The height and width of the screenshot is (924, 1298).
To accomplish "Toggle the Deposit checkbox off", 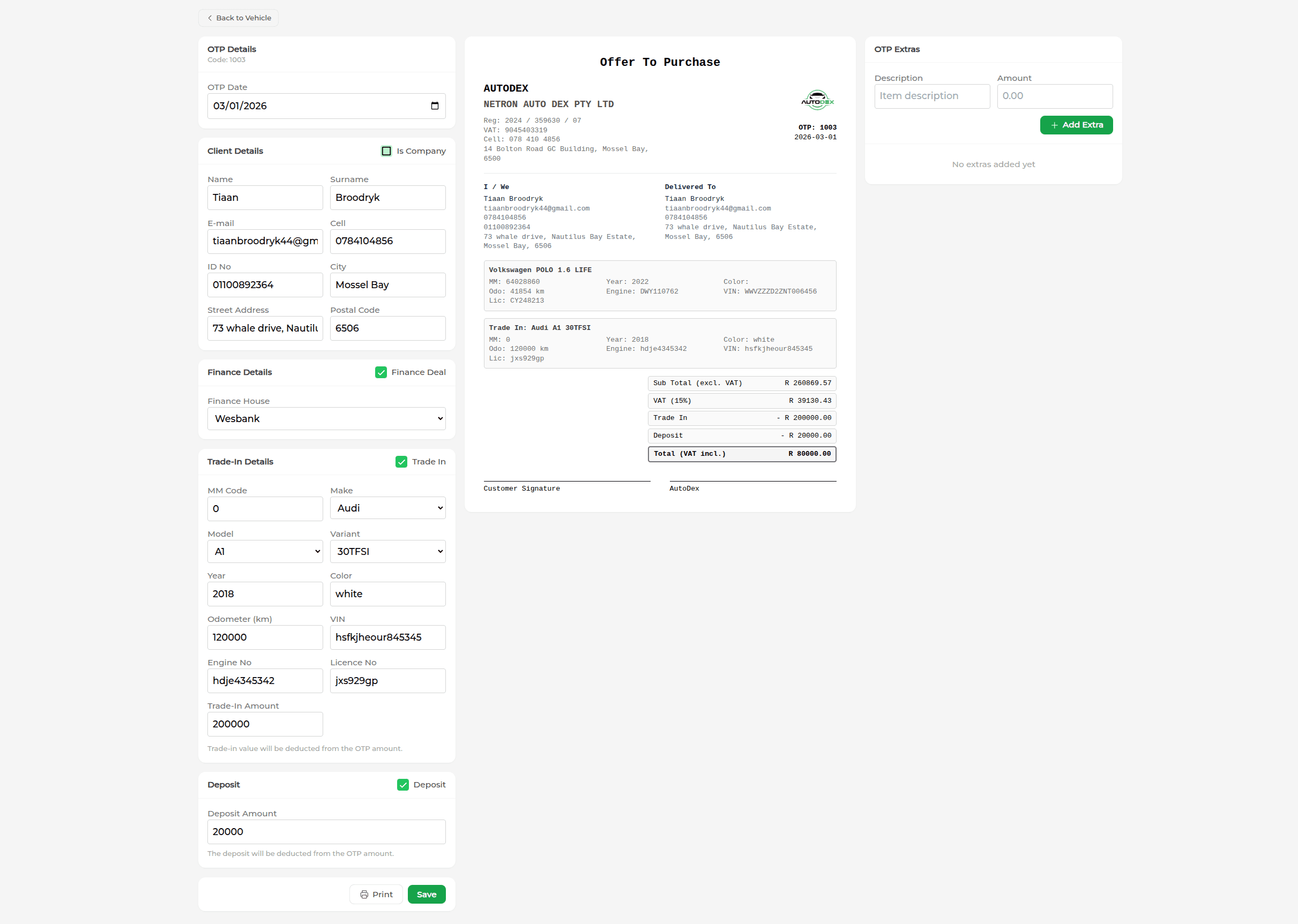I will 403,784.
